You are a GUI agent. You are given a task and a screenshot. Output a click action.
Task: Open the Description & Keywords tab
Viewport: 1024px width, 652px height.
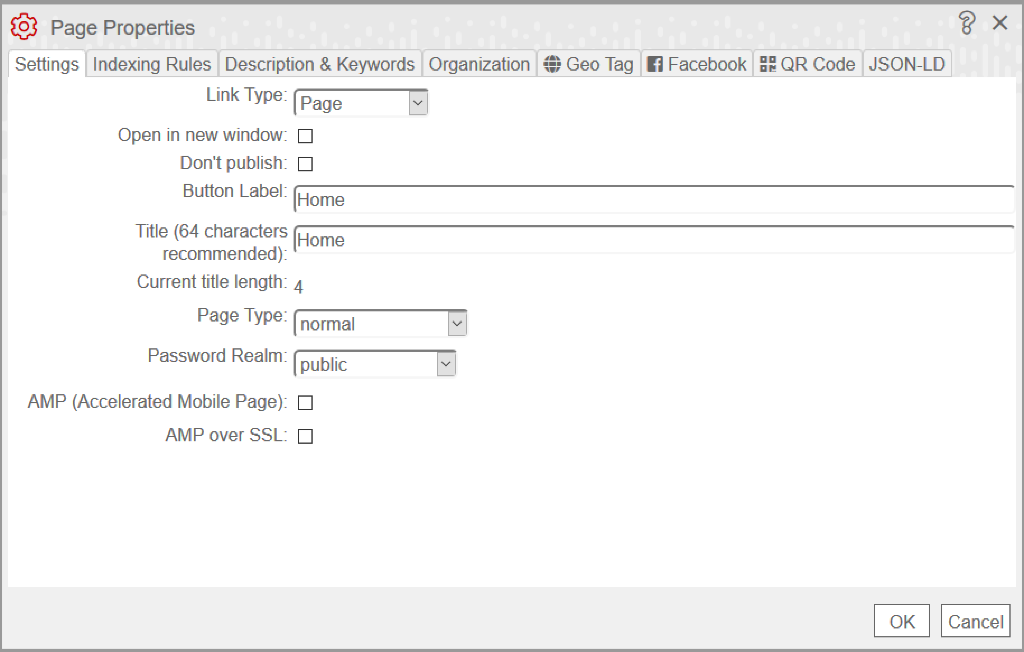click(x=320, y=64)
